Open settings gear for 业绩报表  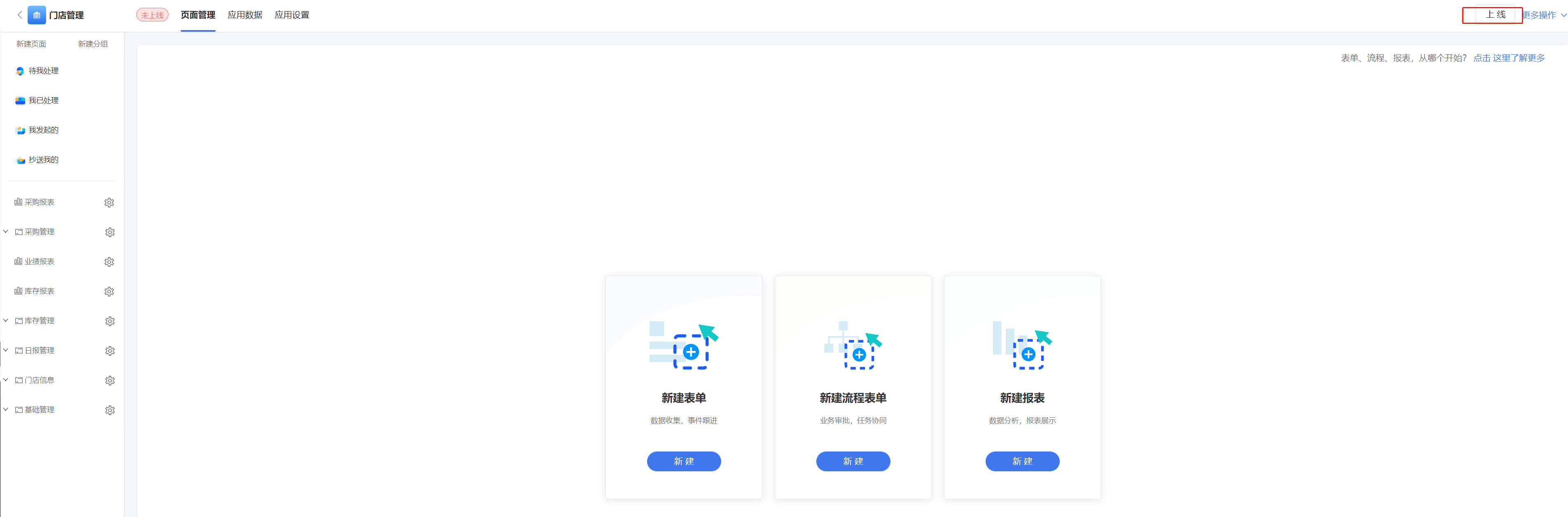[109, 262]
